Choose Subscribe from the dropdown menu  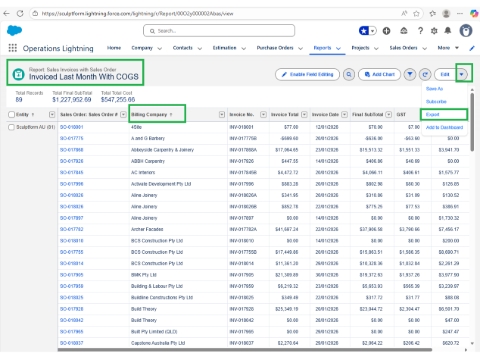coord(436,101)
